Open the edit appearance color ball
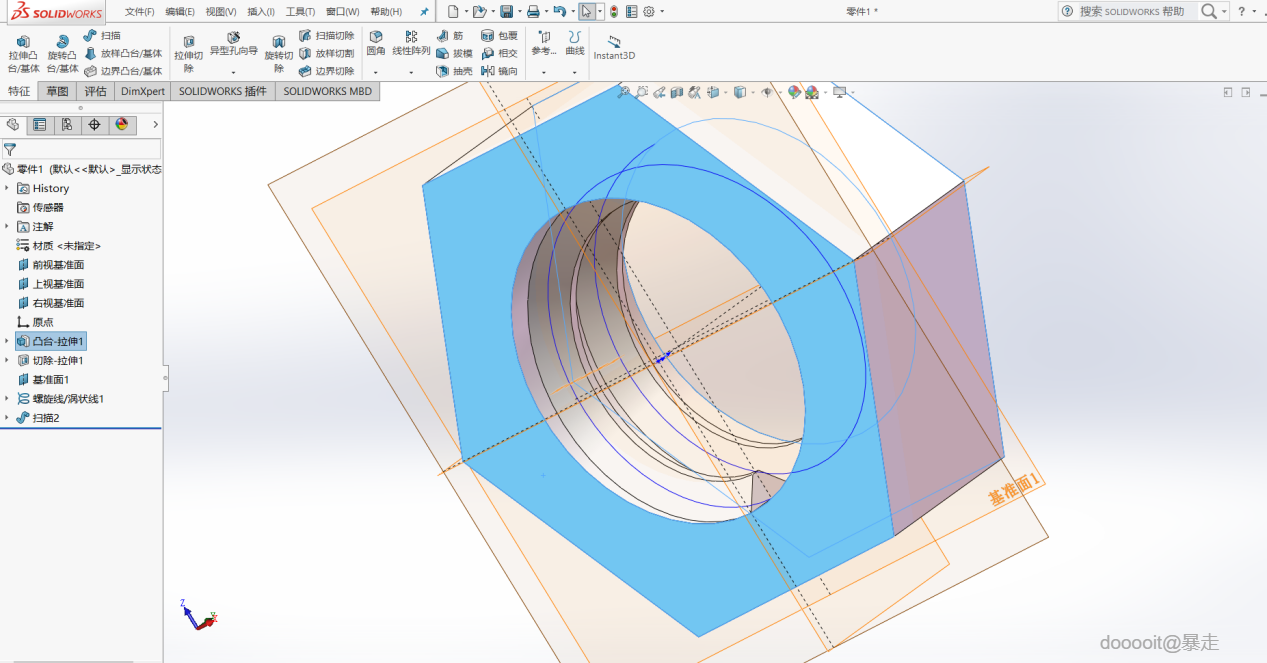 click(794, 92)
